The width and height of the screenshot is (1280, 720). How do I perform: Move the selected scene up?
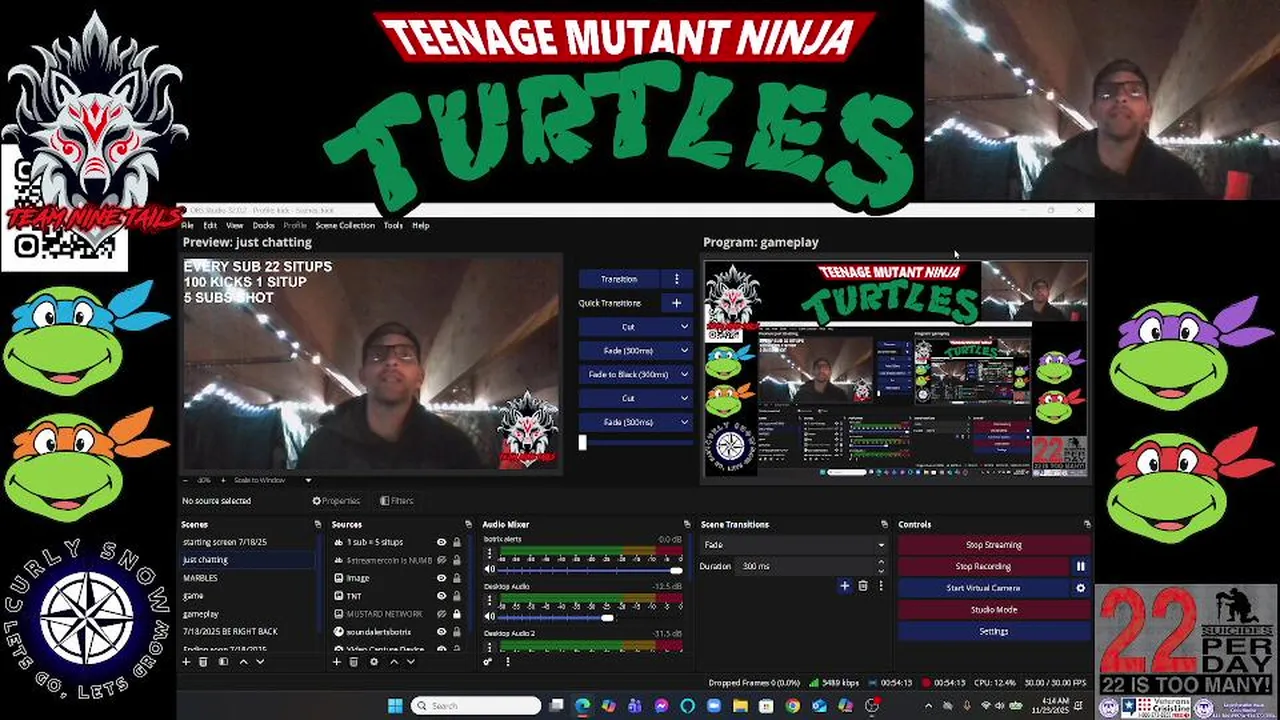click(242, 661)
